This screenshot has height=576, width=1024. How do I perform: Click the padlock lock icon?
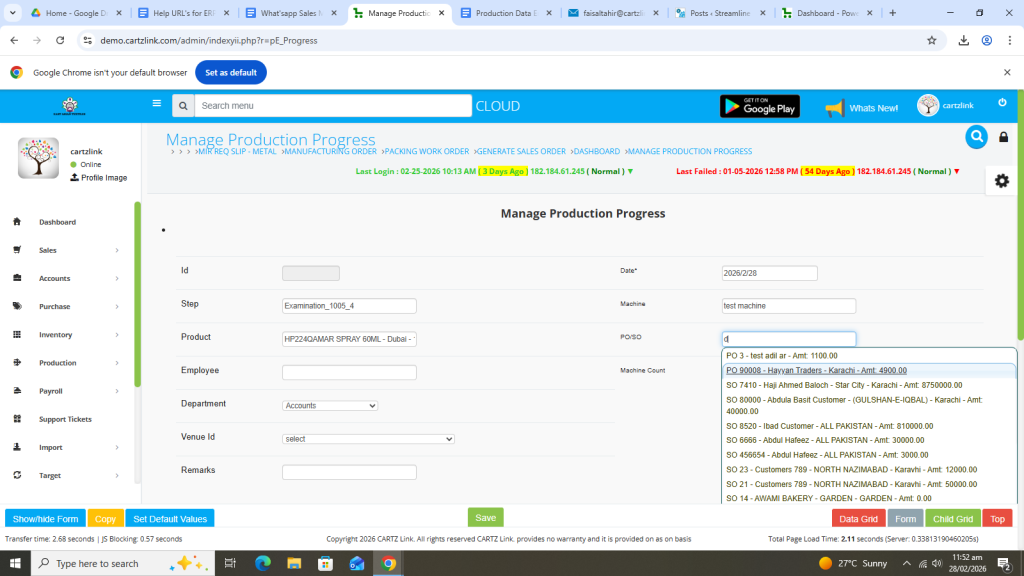click(x=1005, y=138)
